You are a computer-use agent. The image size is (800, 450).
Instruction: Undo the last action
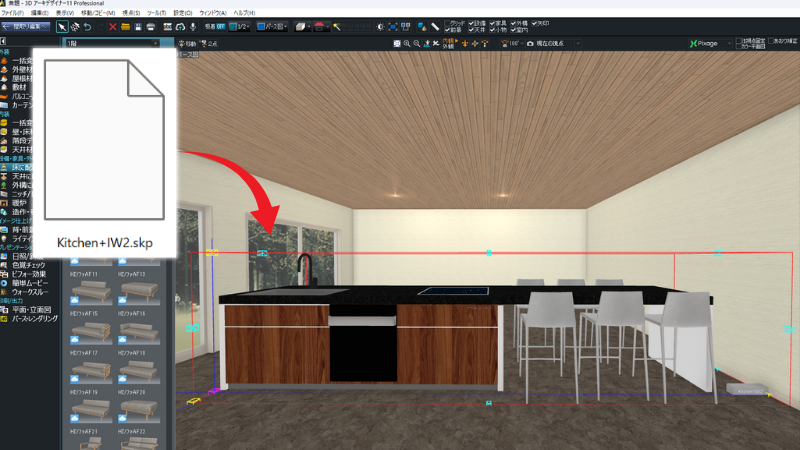(88, 27)
